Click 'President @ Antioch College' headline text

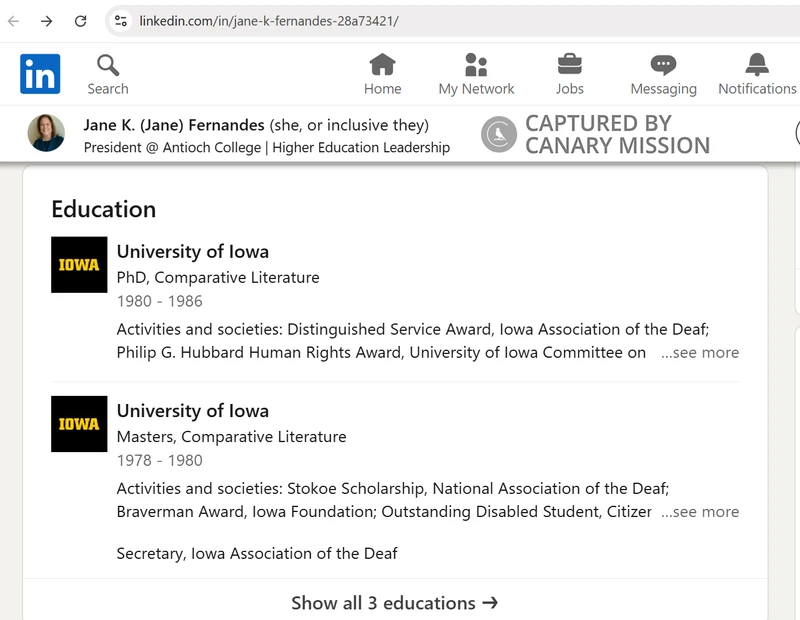click(172, 147)
